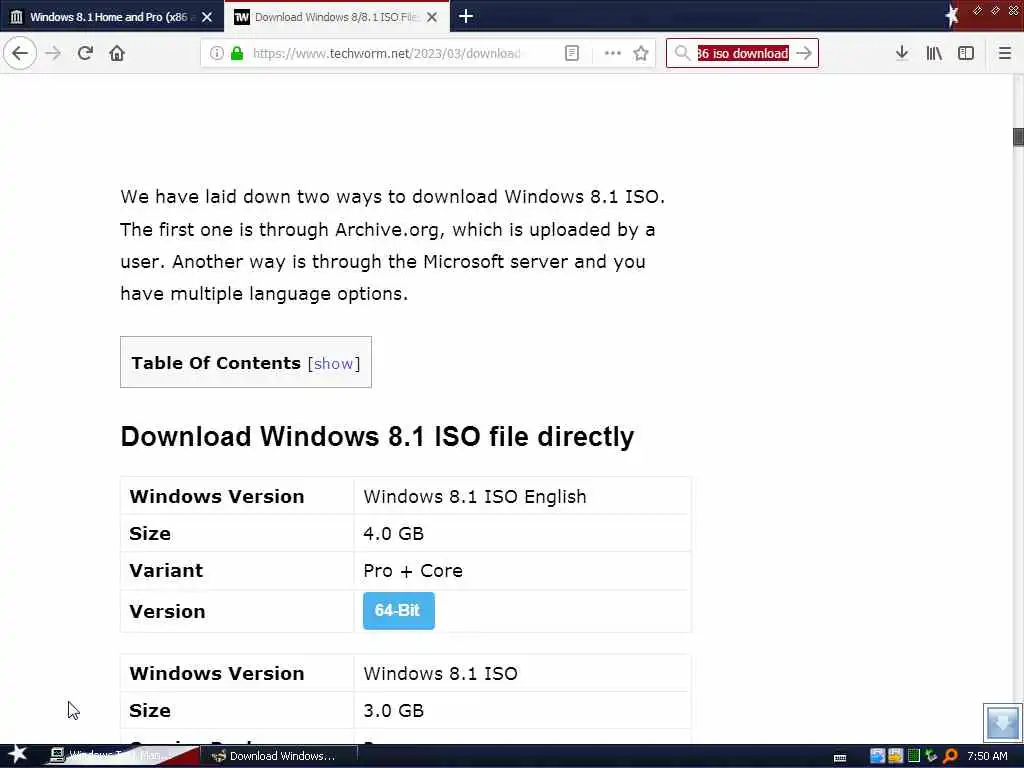Screen dimensions: 1024x768
Task: Click the keyboard icon in system tray
Action: [x=840, y=757]
